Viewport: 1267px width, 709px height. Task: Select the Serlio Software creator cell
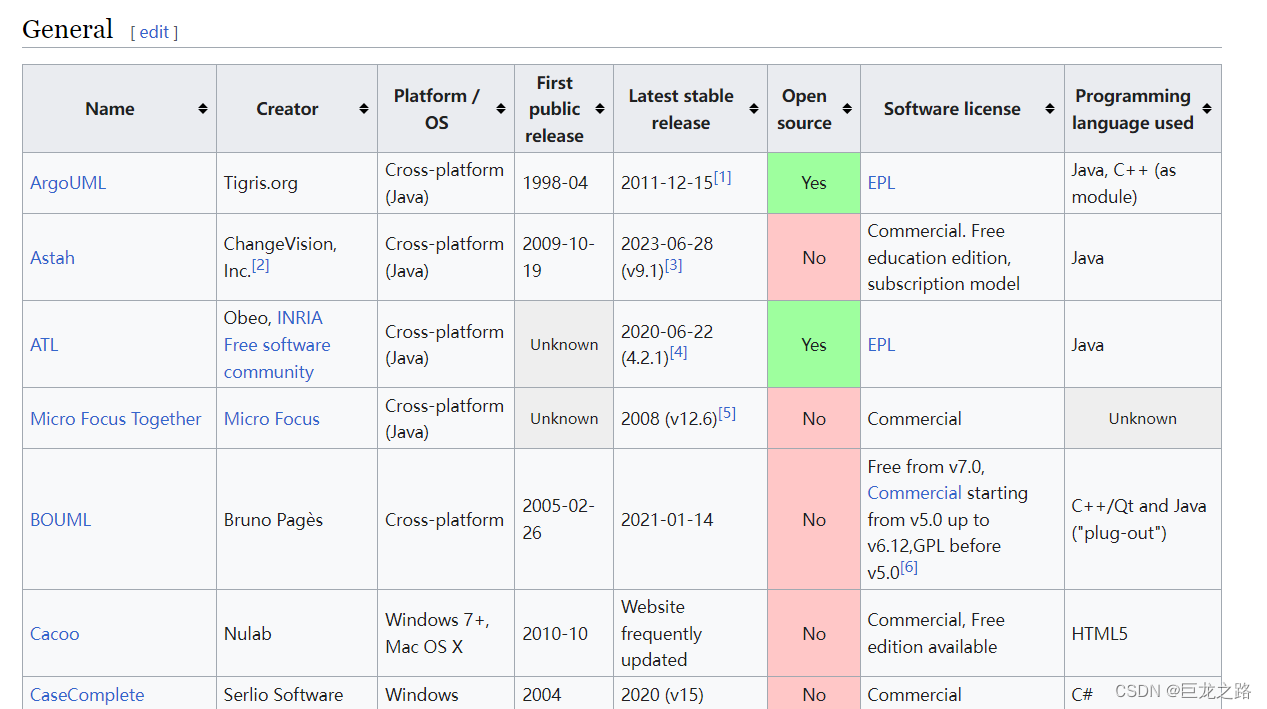[x=297, y=694]
